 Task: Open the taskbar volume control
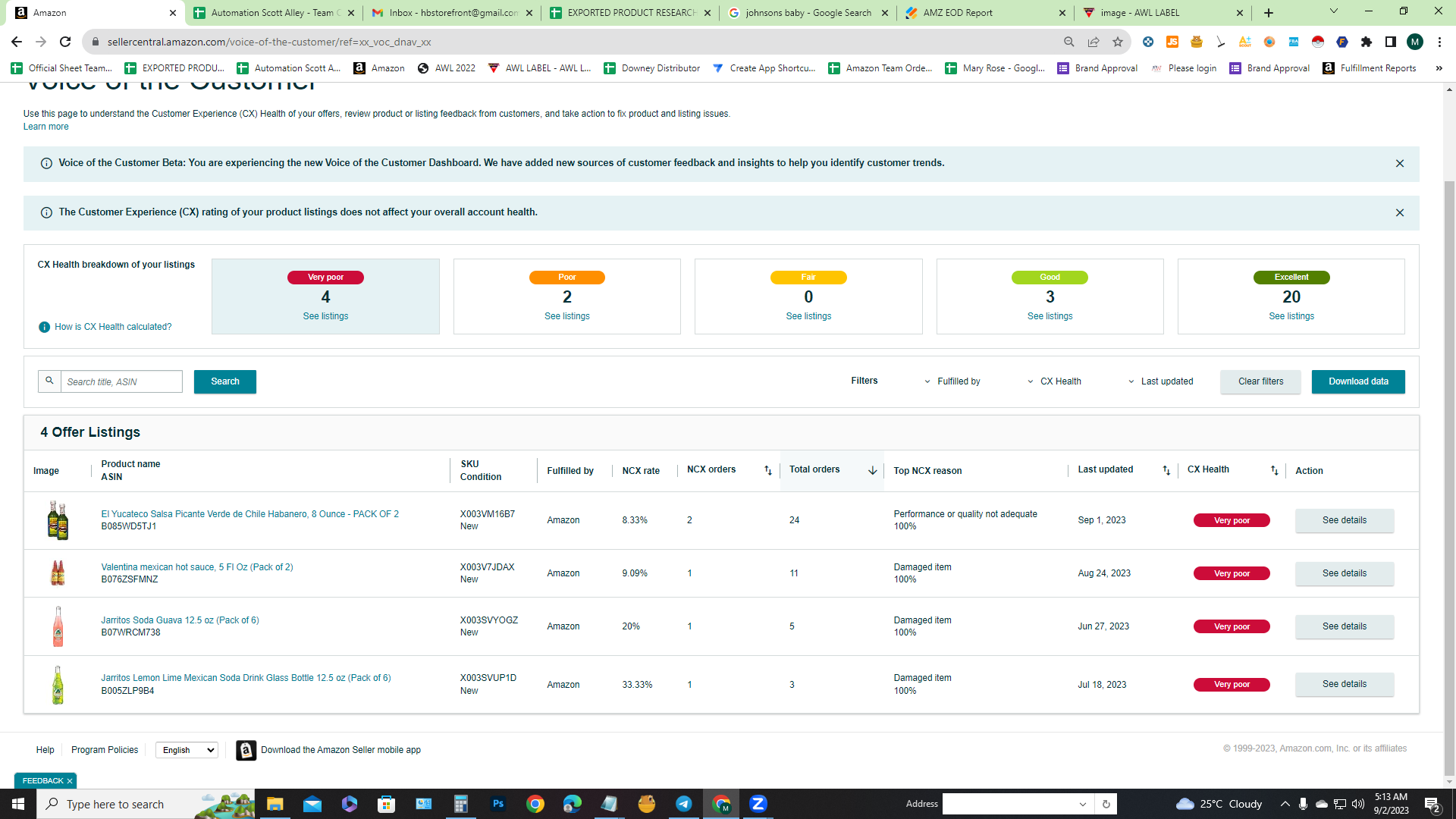tap(1358, 804)
